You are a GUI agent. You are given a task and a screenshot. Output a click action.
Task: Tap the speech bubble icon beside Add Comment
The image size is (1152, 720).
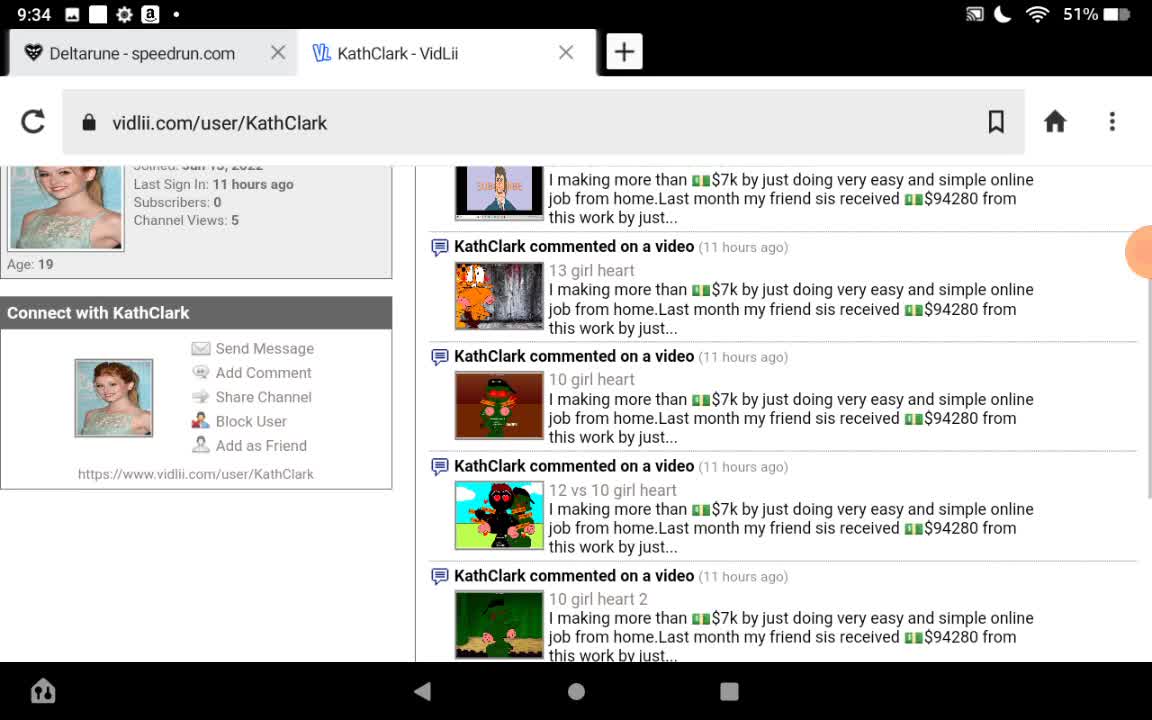coord(201,372)
